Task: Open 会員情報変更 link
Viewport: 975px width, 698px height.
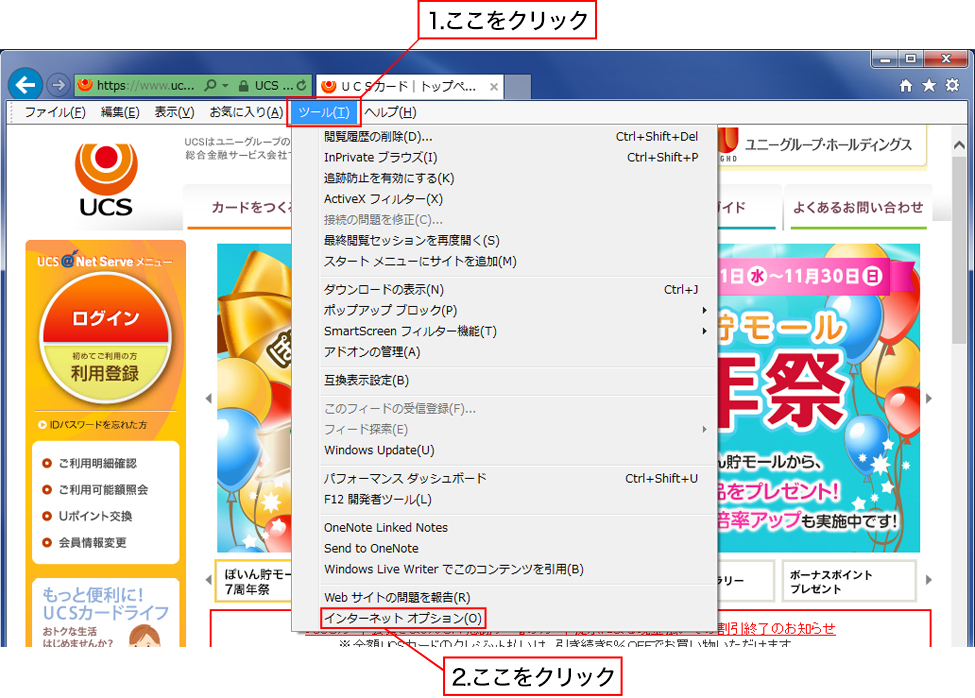Action: pos(85,543)
